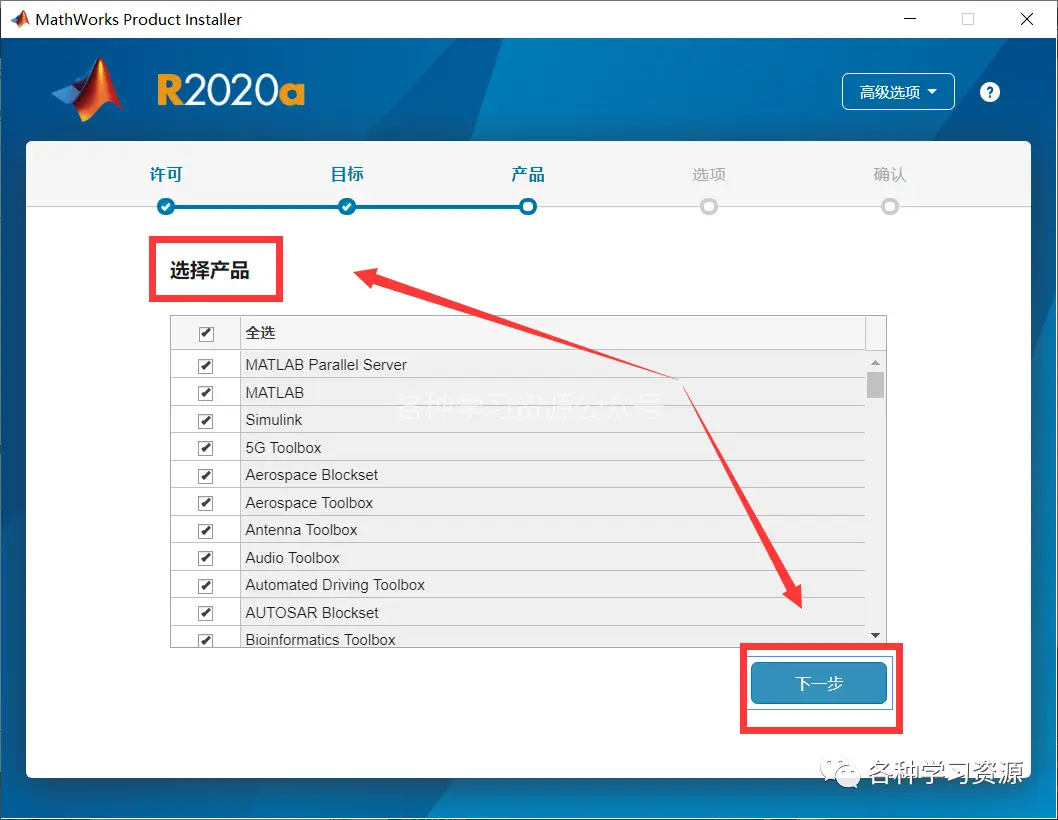Toggle the AUTOSAR Blockset checkbox

[206, 613]
